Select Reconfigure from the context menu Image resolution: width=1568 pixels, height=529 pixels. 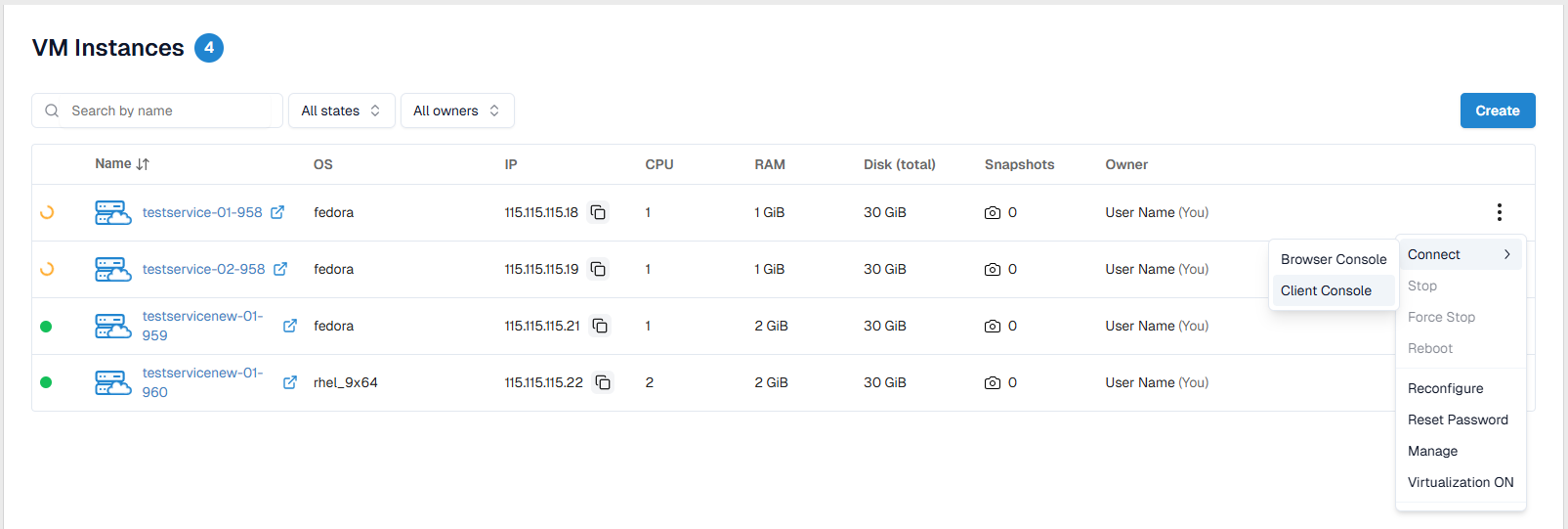1445,388
